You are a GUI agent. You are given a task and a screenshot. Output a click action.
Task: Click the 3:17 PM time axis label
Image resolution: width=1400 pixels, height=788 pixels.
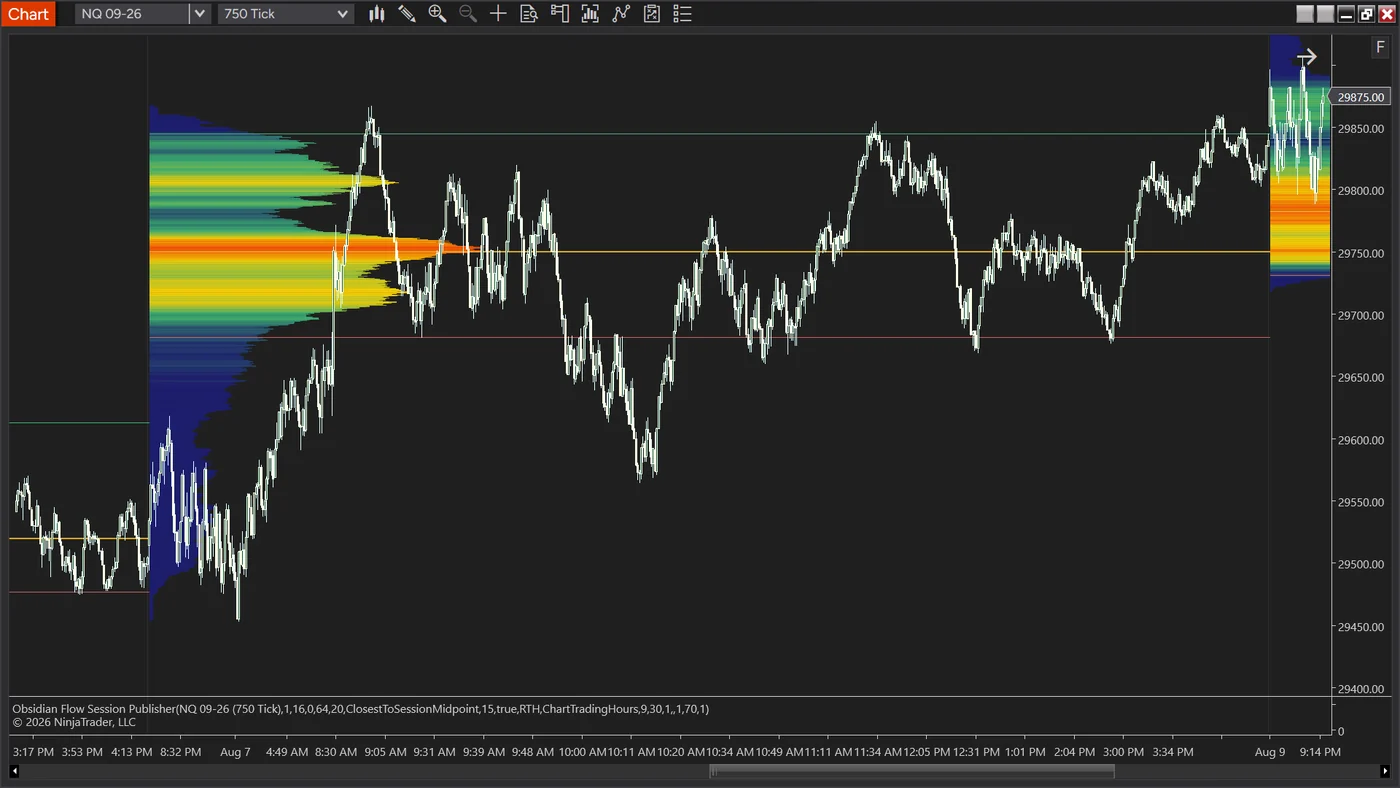[34, 752]
